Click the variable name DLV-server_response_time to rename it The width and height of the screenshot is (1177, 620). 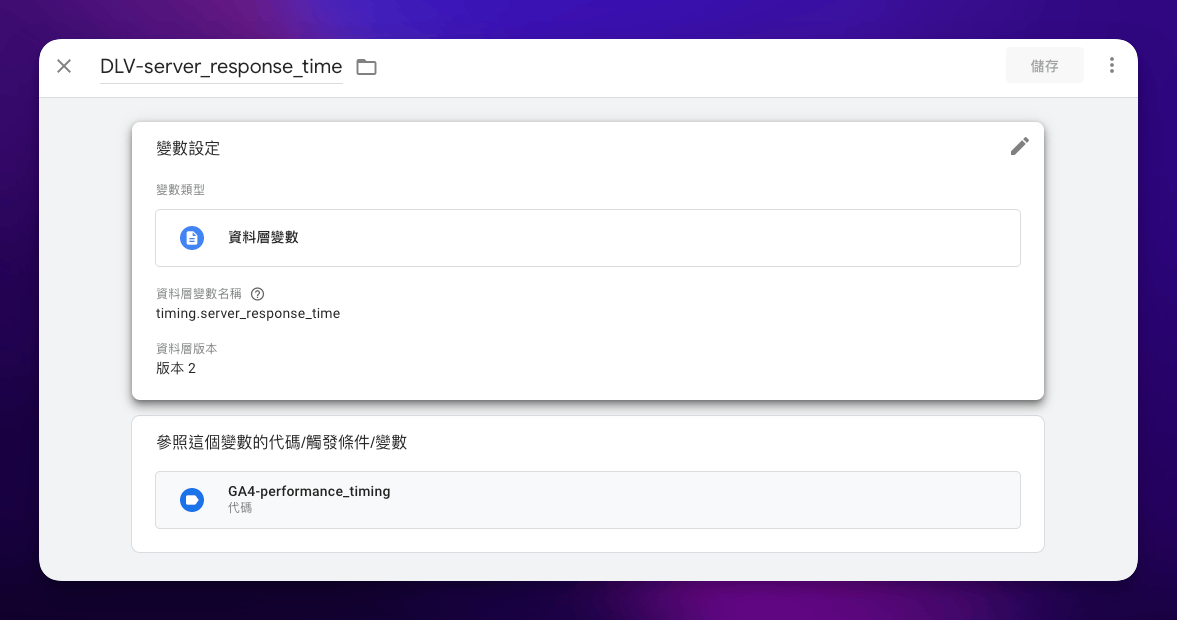[x=220, y=66]
